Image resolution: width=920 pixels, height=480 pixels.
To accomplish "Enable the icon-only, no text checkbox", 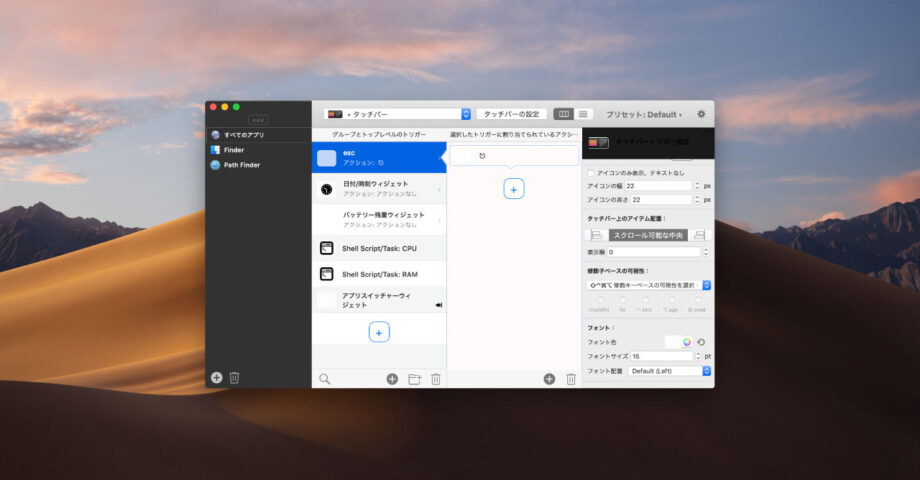I will 591,173.
